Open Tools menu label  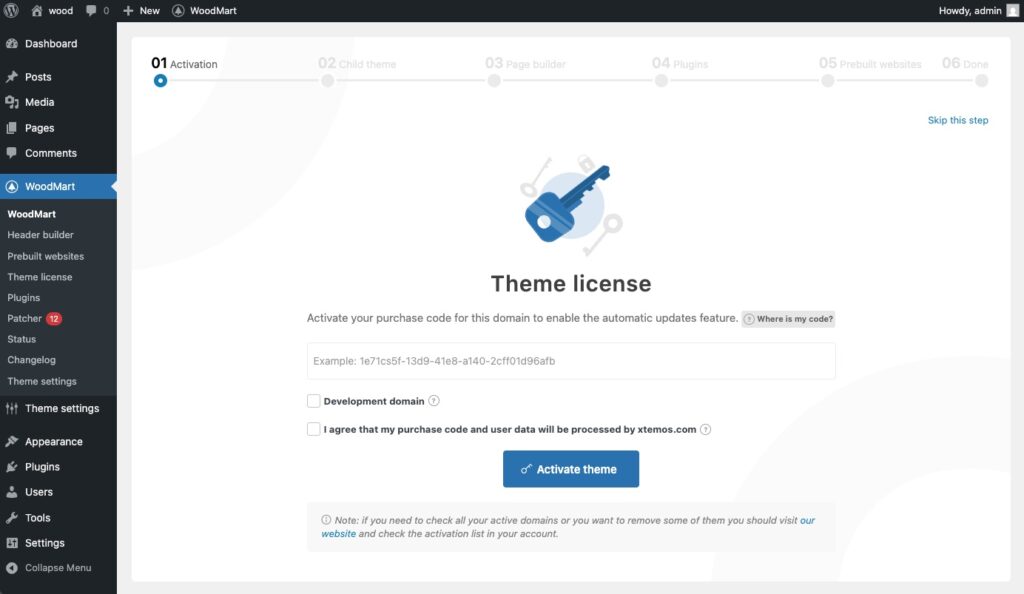point(37,518)
